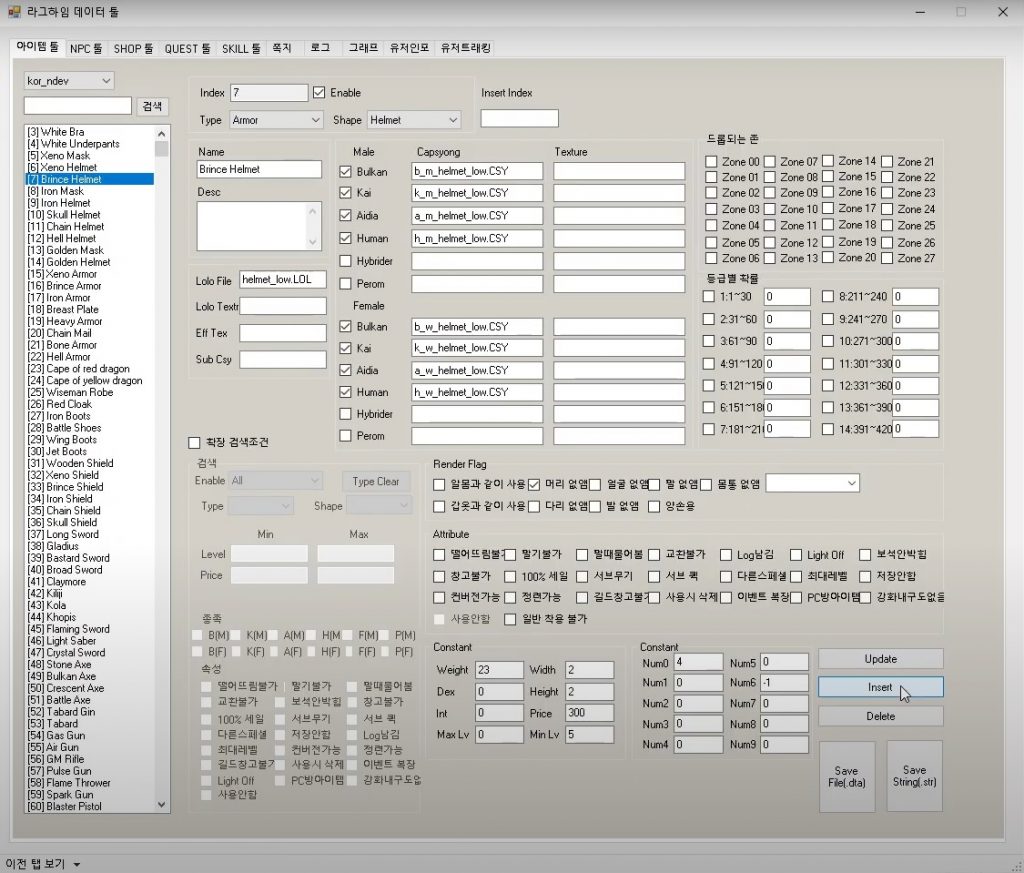Viewport: 1024px width, 873px height.
Task: Click the Lolo File field helmet_low.LOL
Action: point(283,280)
